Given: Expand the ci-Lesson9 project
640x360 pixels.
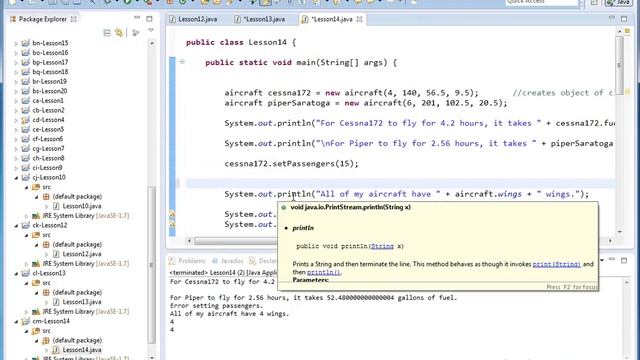Looking at the screenshot, I should (16, 168).
